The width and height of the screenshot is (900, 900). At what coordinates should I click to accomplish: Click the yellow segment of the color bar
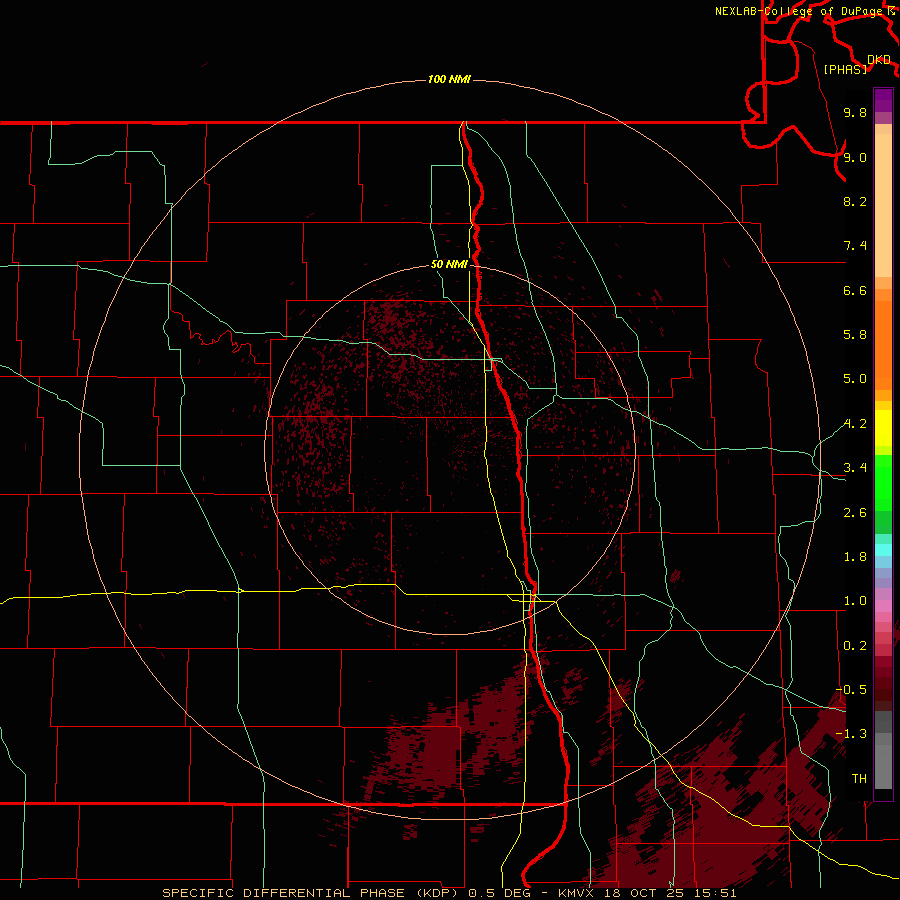click(x=883, y=428)
